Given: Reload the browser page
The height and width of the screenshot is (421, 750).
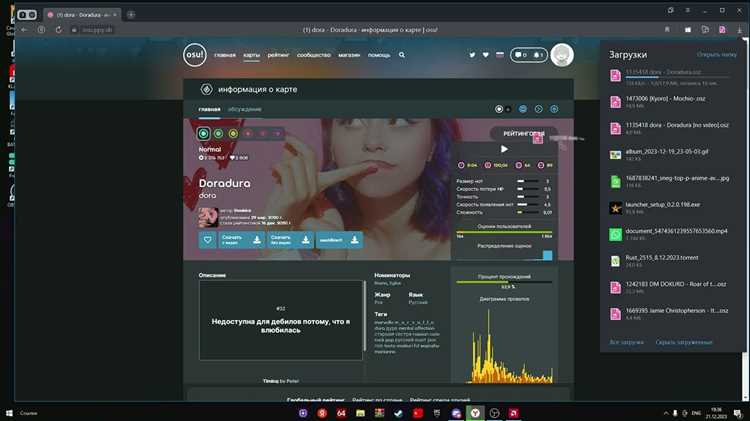Looking at the screenshot, I should coord(58,30).
